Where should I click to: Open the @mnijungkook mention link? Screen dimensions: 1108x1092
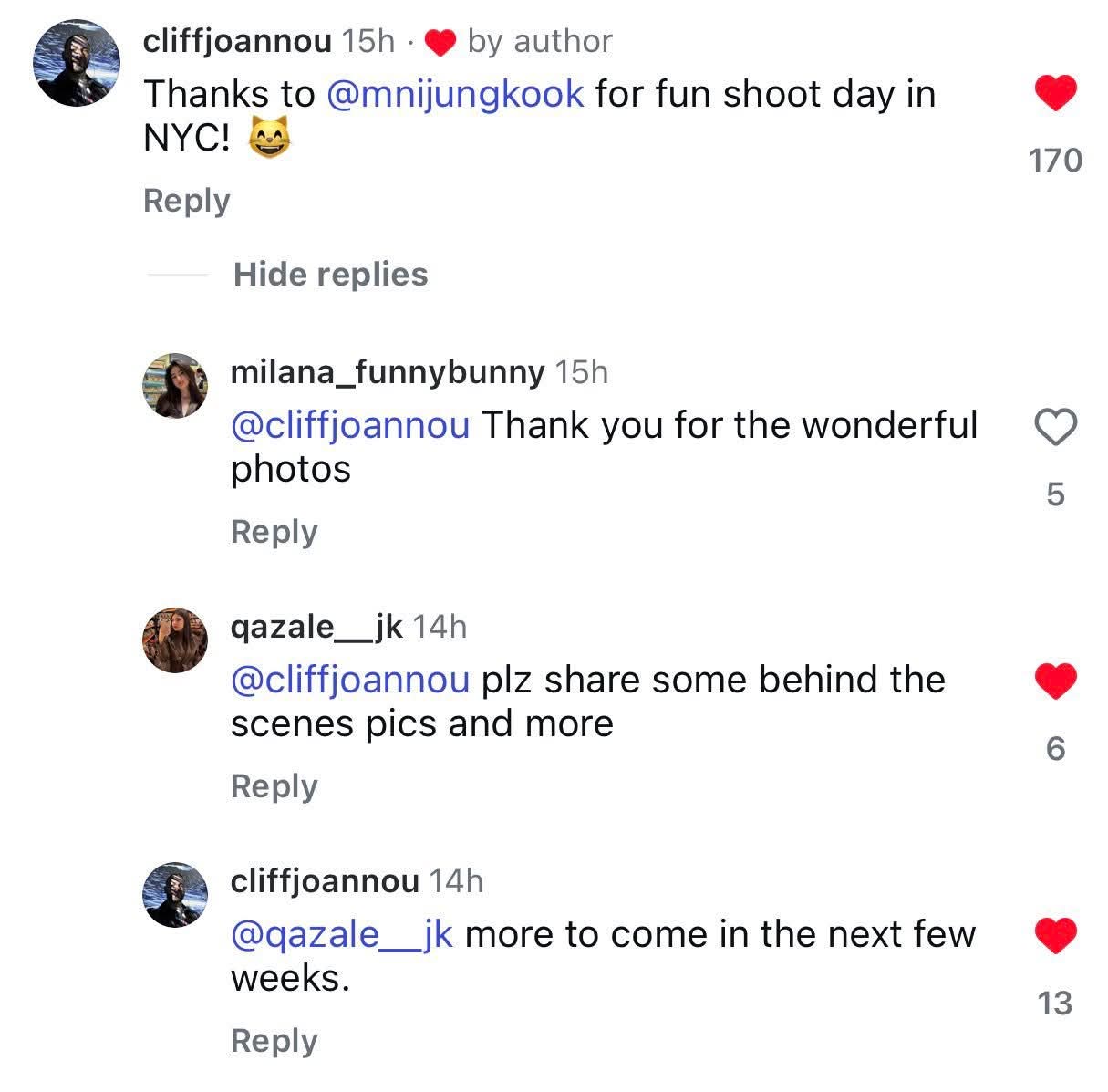click(x=454, y=95)
